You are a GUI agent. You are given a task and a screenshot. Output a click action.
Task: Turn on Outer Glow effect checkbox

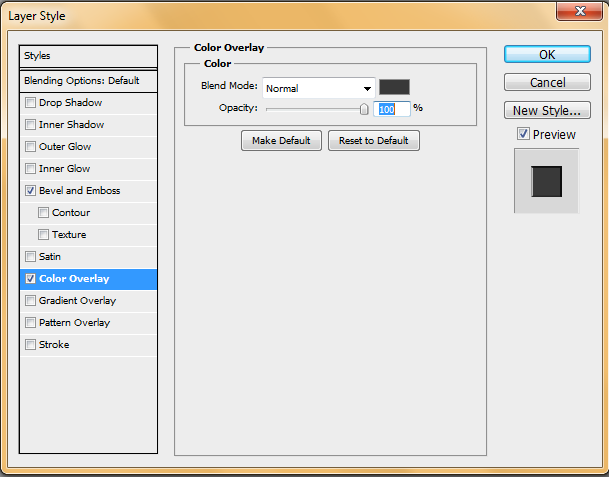point(30,147)
